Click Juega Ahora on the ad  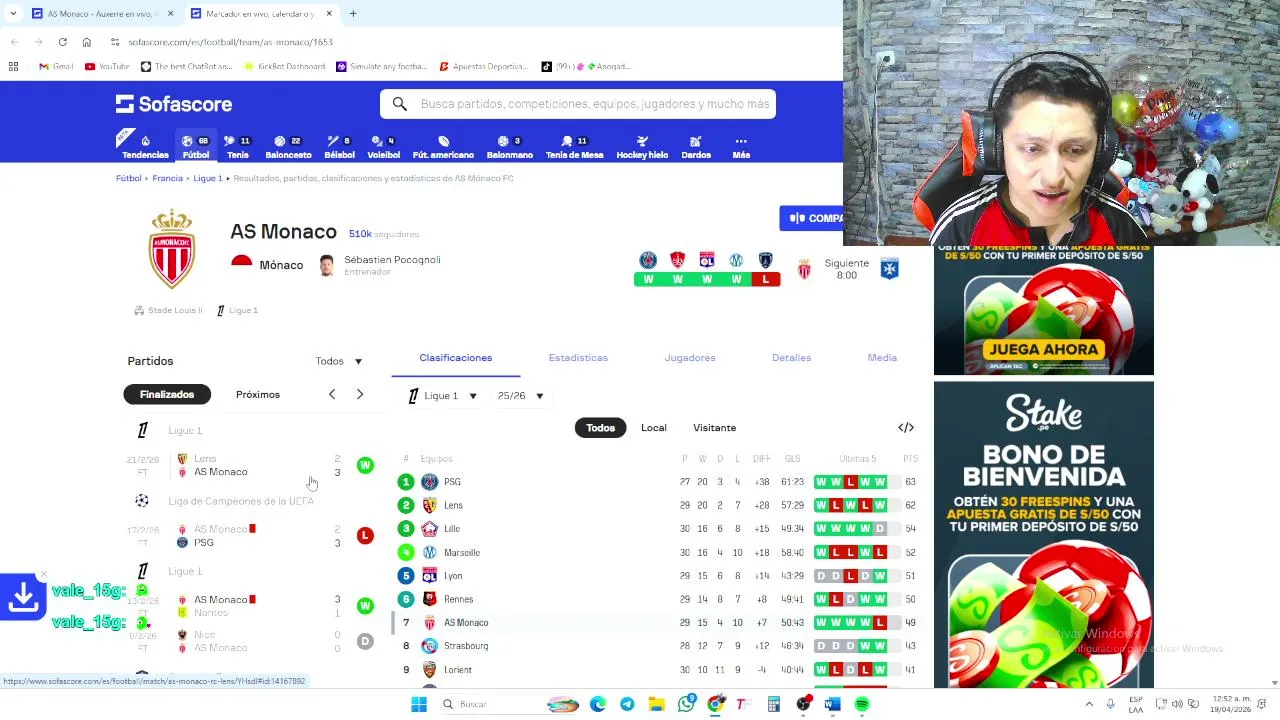coord(1043,349)
